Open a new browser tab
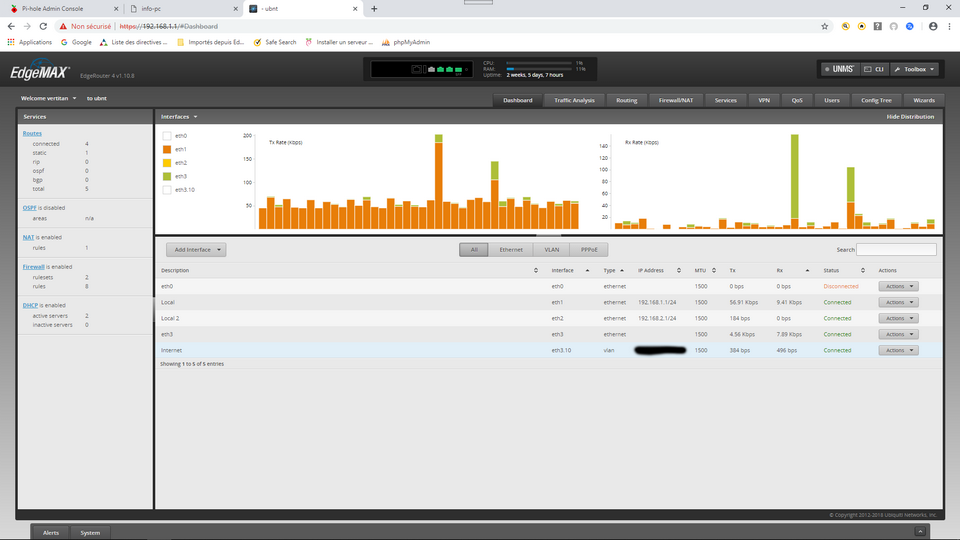960x540 pixels. (374, 8)
